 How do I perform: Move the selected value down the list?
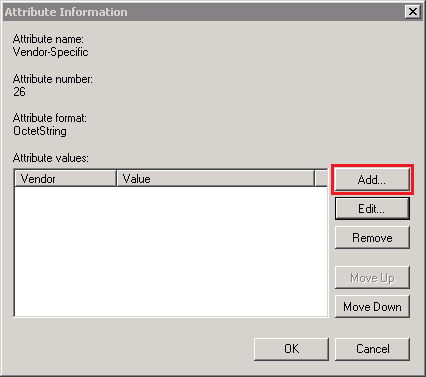click(372, 306)
